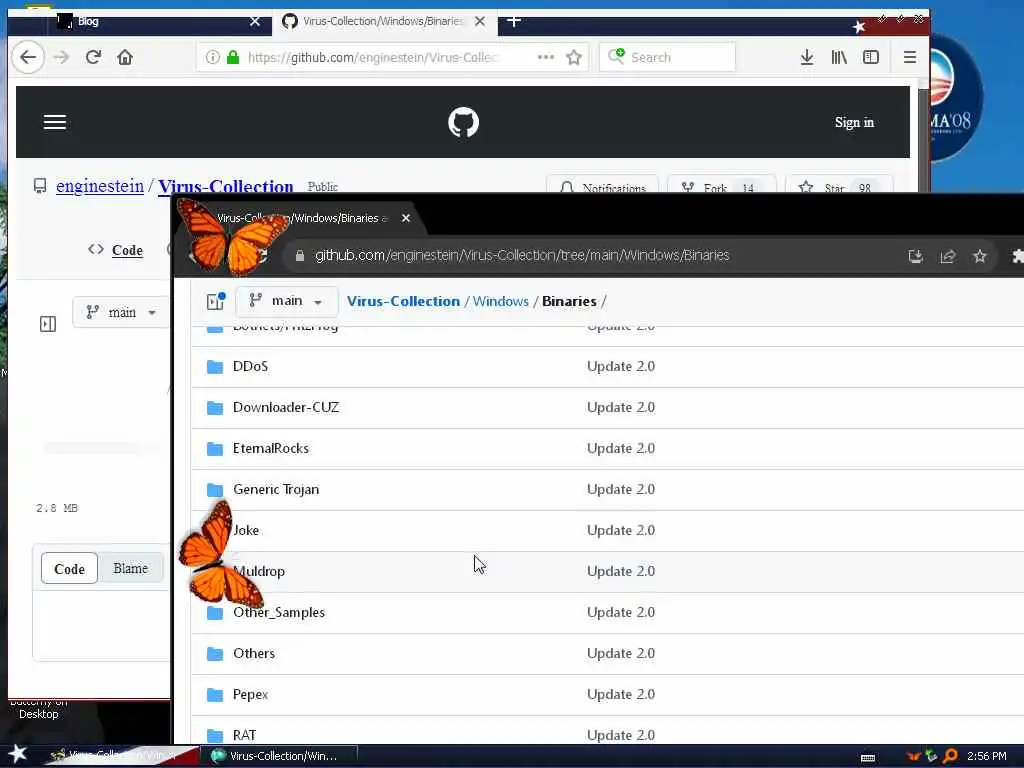Open main branch selector in Chrome window
Image resolution: width=1024 pixels, height=768 pixels.
287,301
